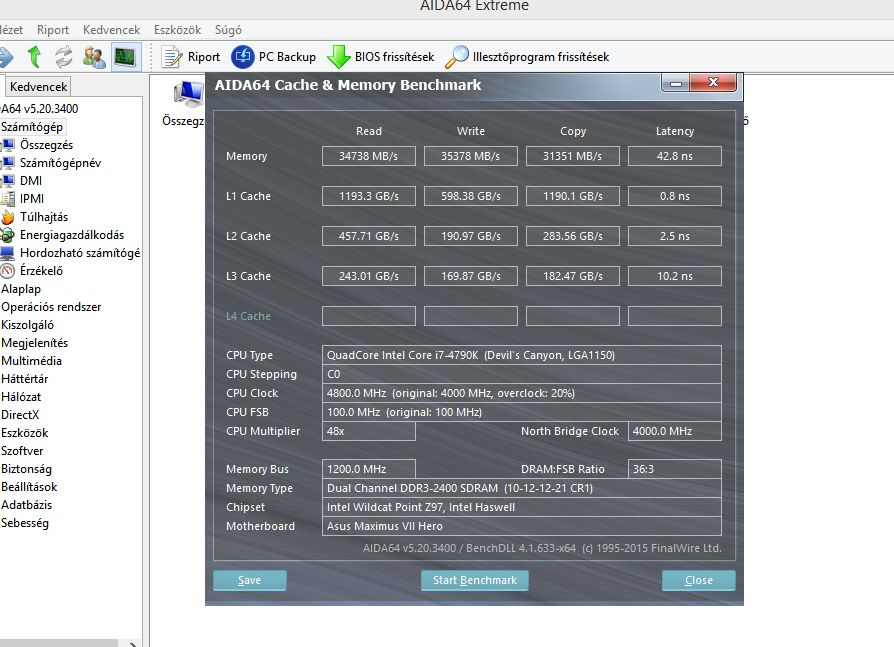Open the Kedvencek menu

[x=111, y=30]
